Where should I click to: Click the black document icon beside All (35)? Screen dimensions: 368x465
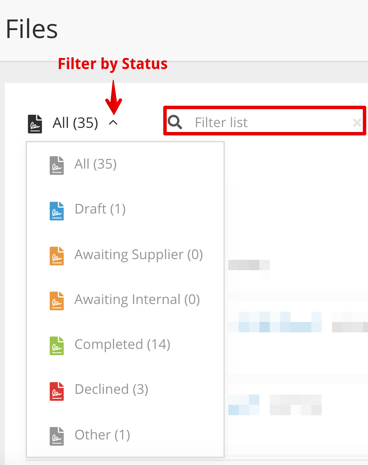pos(35,124)
